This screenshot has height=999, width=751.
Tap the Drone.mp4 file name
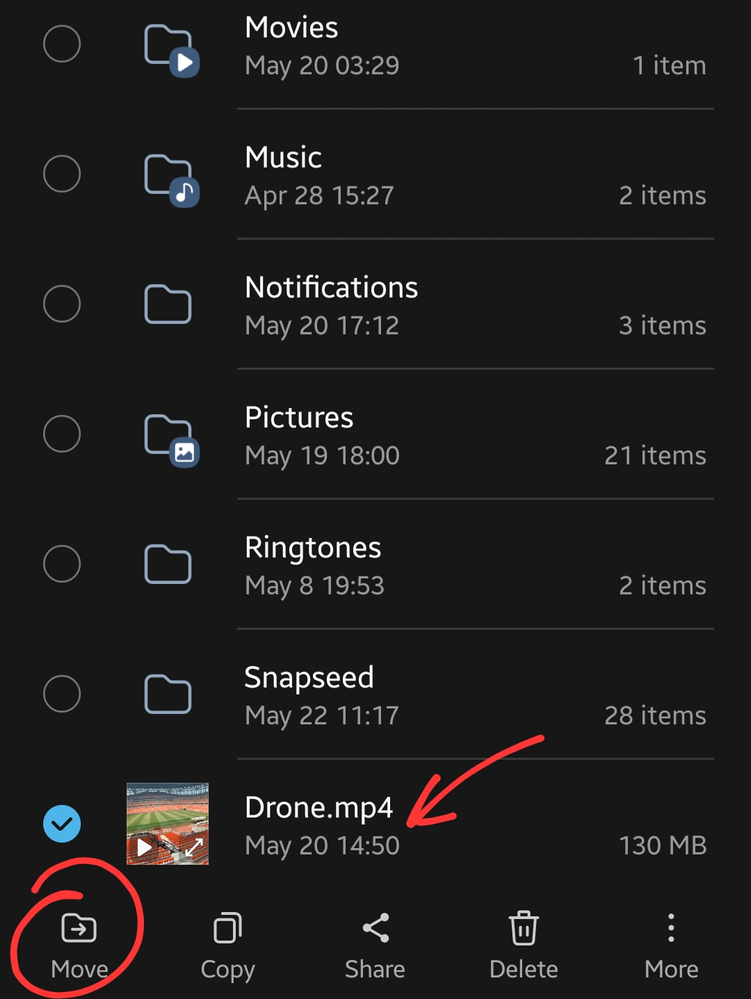(x=318, y=808)
